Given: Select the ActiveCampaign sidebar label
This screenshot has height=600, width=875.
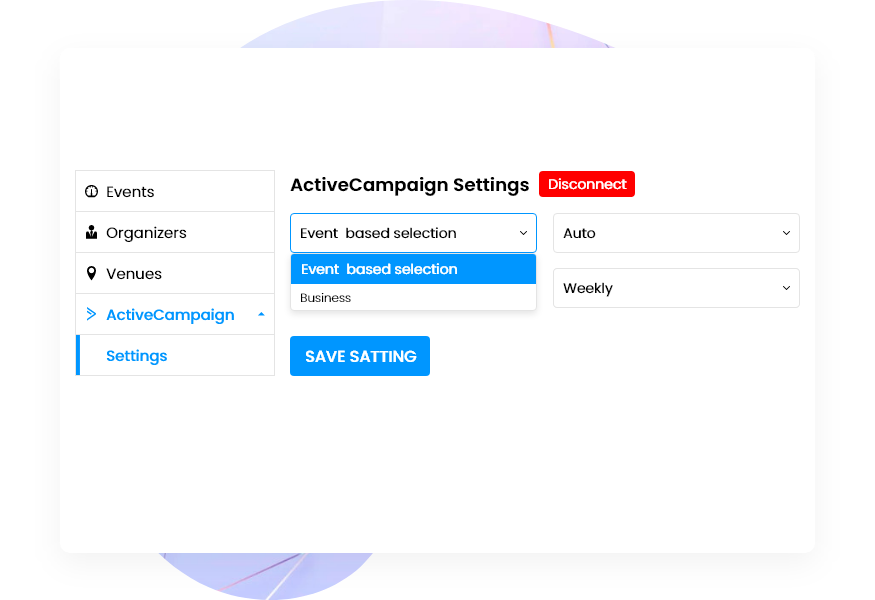Looking at the screenshot, I should point(170,315).
